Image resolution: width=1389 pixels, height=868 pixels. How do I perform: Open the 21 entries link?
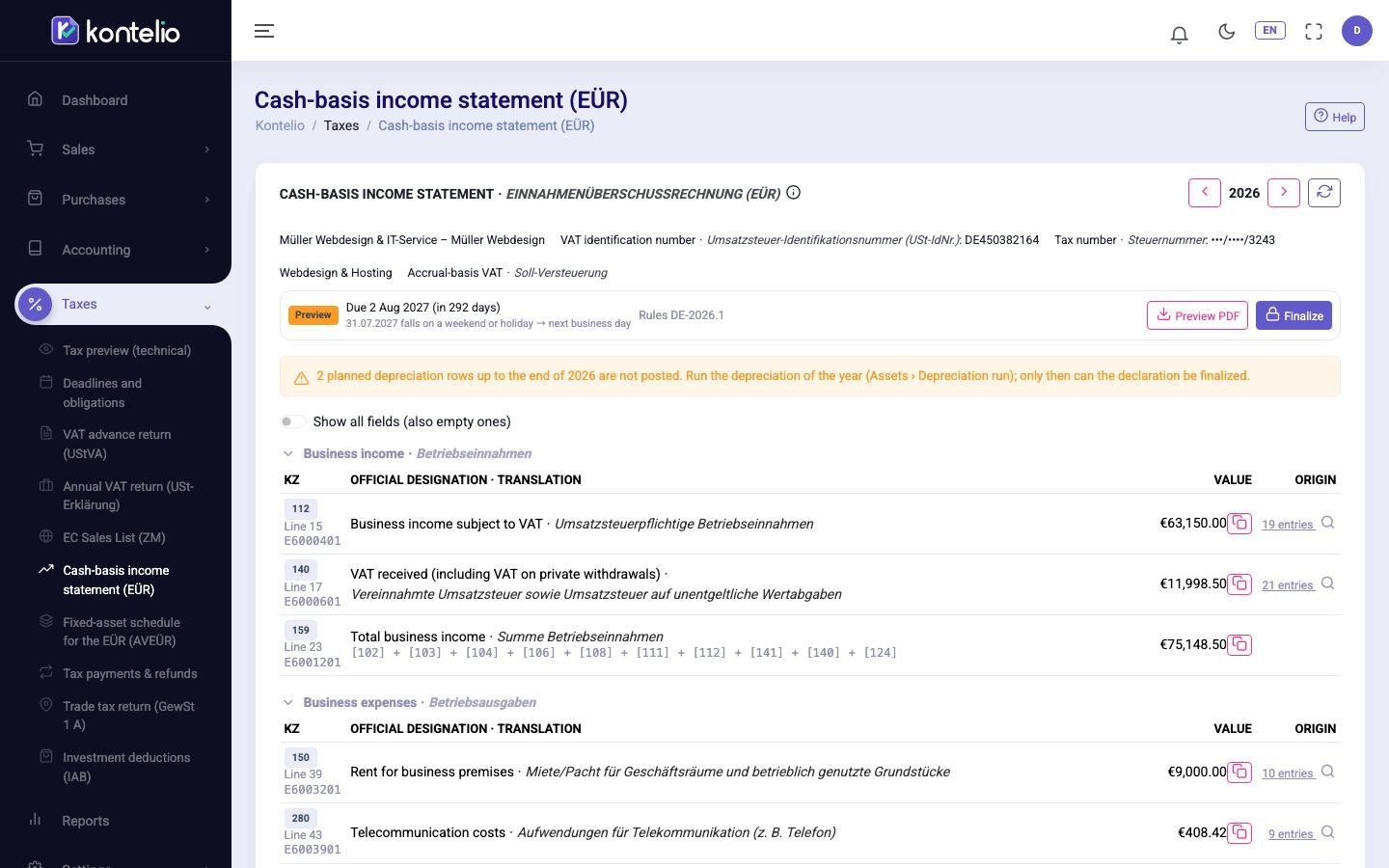[x=1288, y=585]
